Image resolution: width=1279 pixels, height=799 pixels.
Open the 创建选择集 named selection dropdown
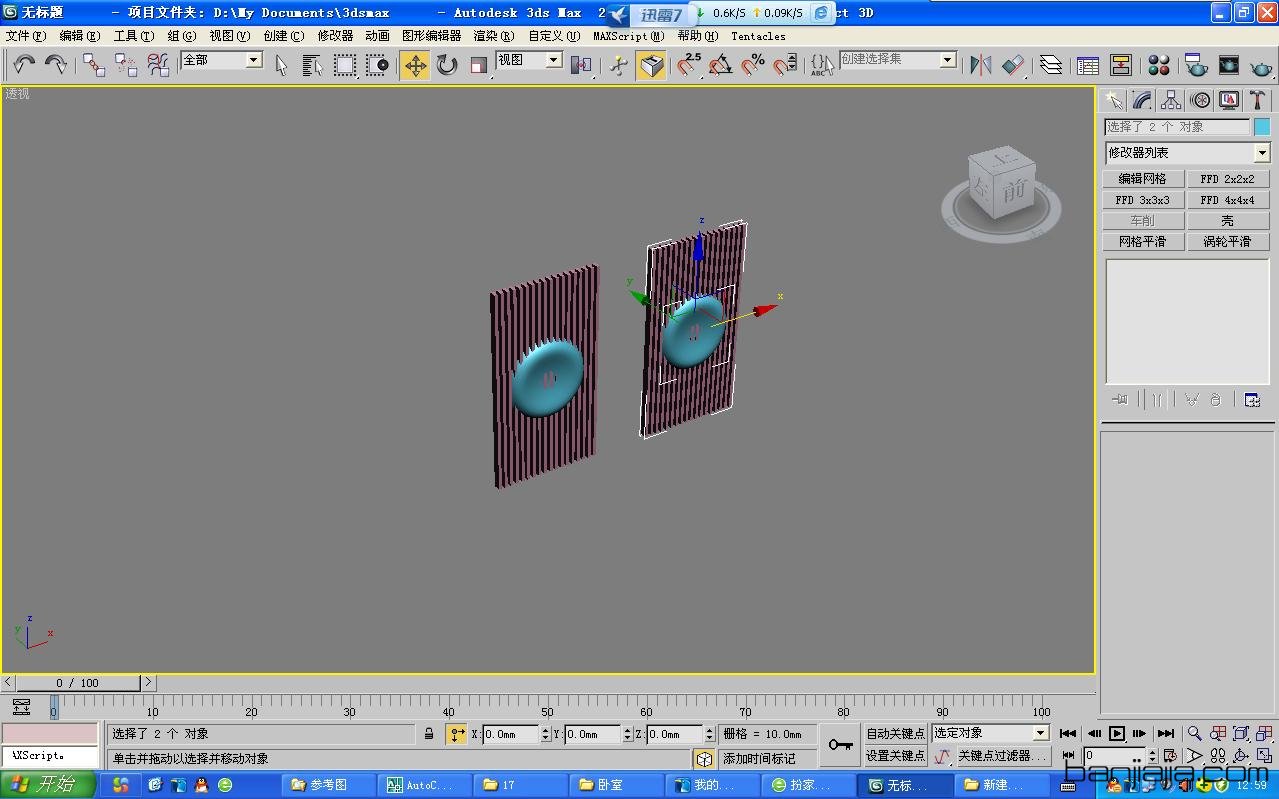coord(947,60)
